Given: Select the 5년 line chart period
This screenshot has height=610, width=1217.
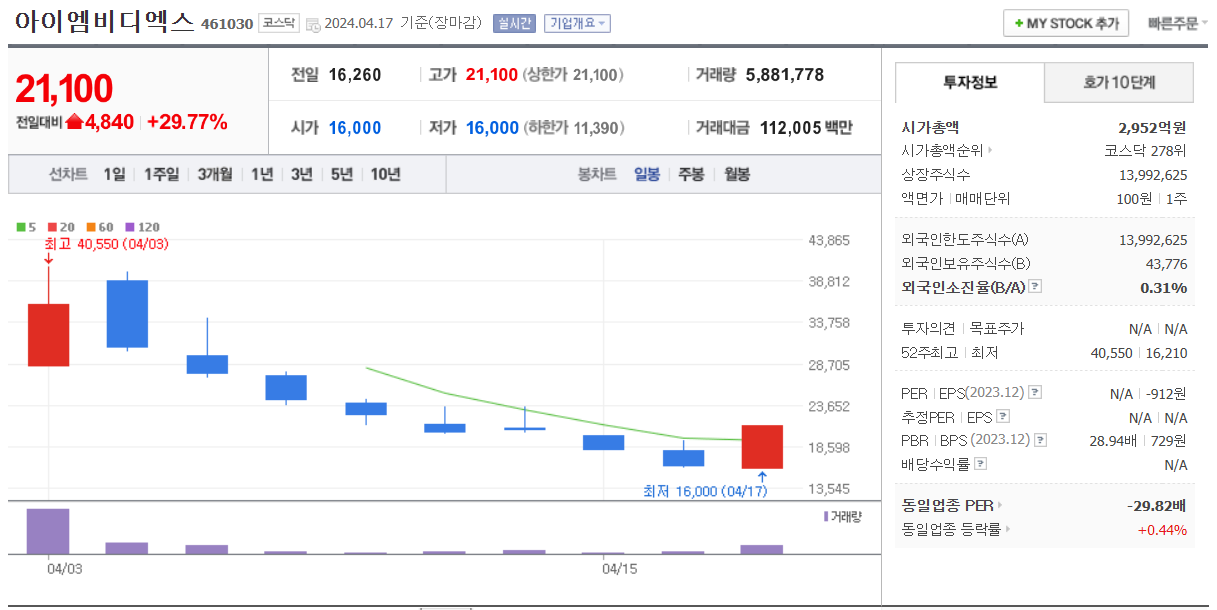Looking at the screenshot, I should [342, 174].
